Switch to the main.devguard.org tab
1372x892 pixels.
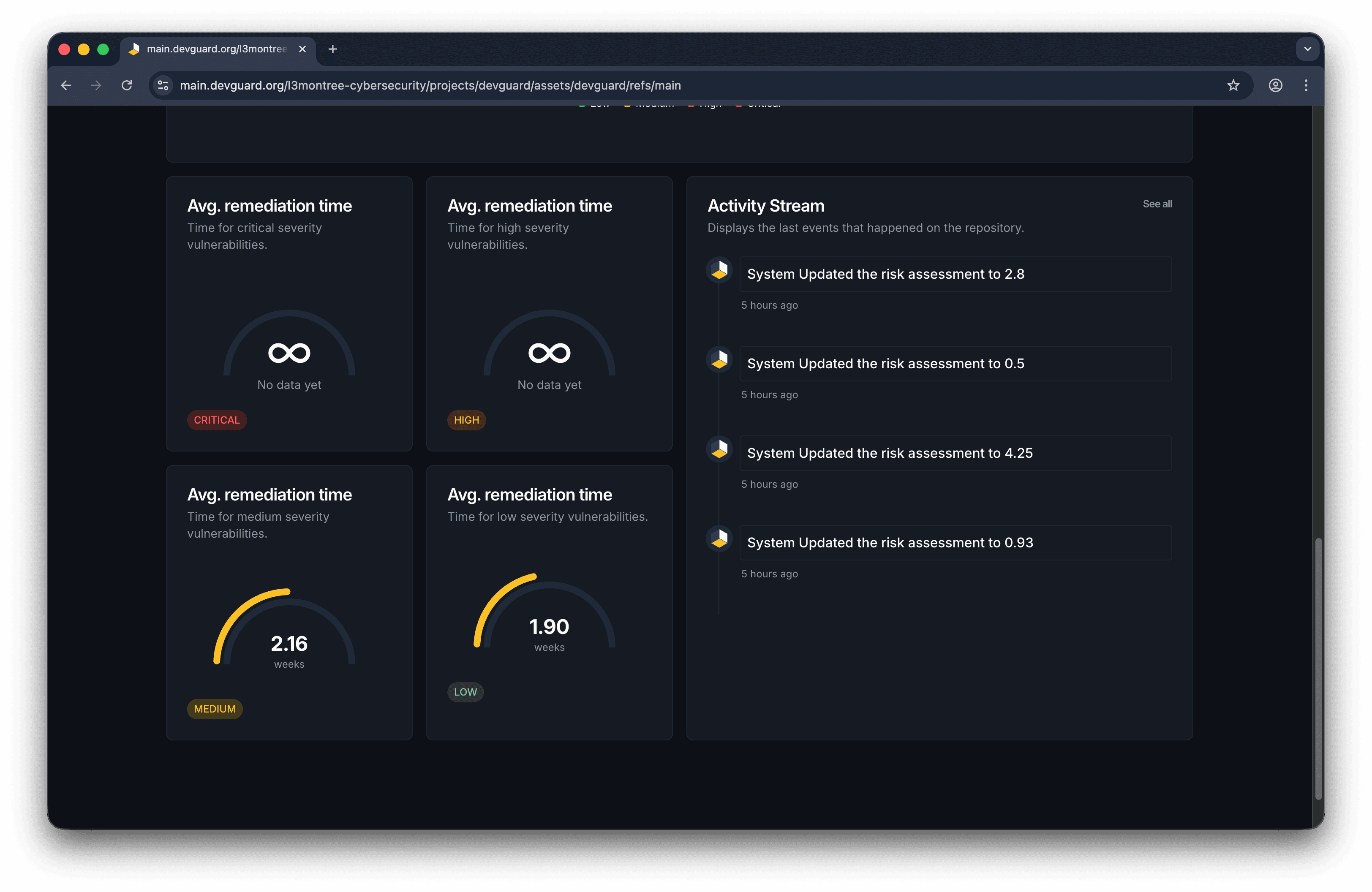pyautogui.click(x=213, y=49)
